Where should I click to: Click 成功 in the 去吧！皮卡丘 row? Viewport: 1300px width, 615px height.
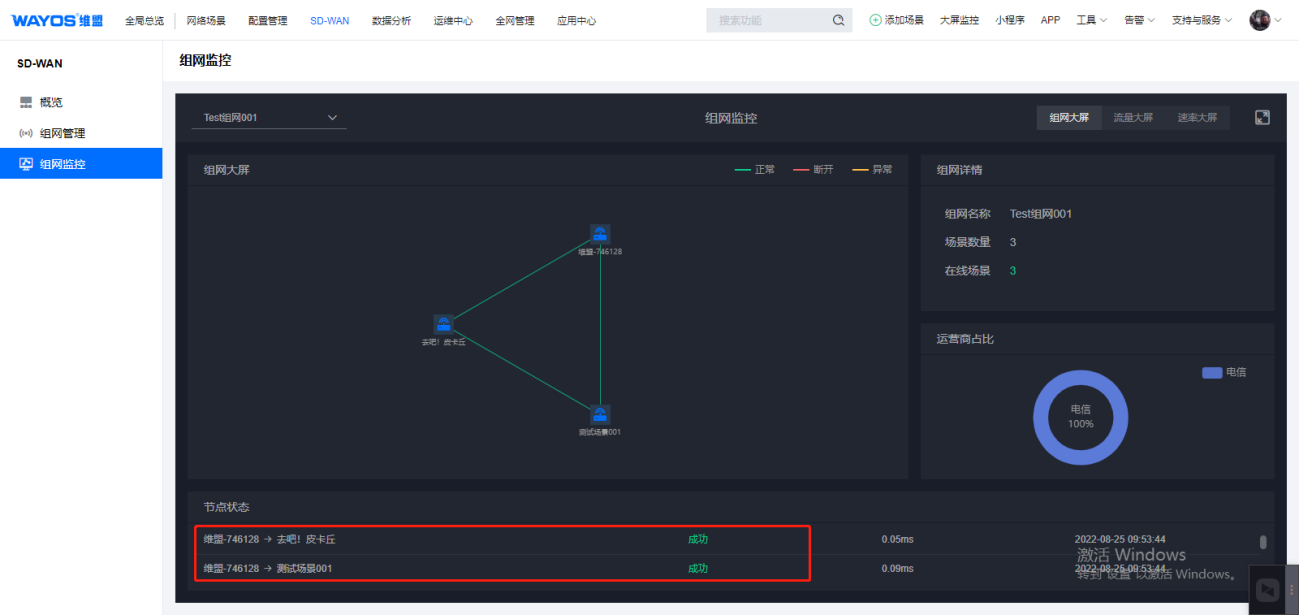[x=698, y=539]
